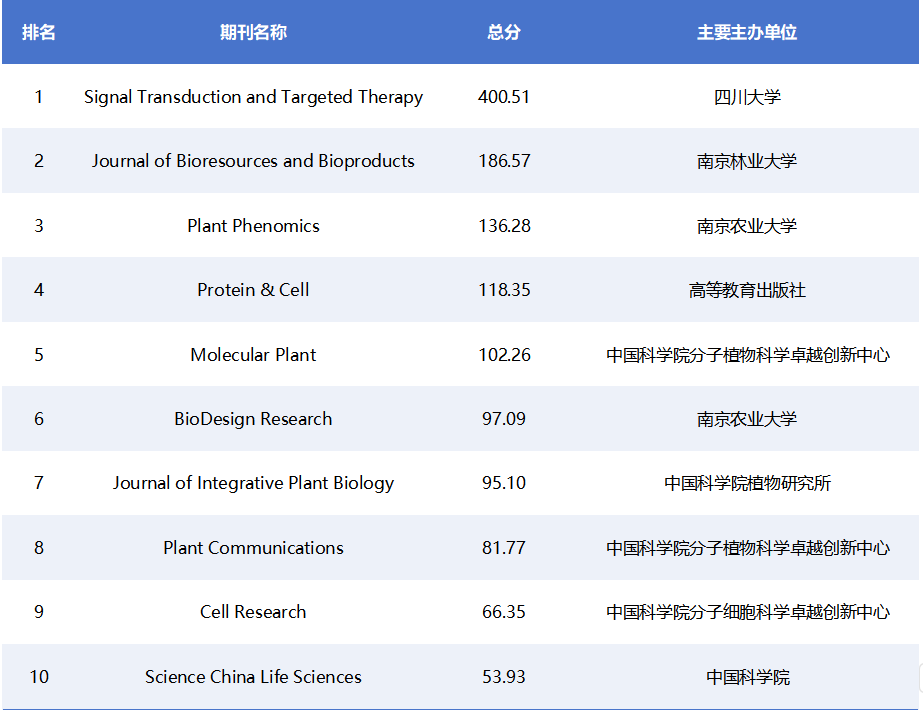Select the 高等教育出版社 sponsor cell
923x711 pixels.
[x=747, y=290]
